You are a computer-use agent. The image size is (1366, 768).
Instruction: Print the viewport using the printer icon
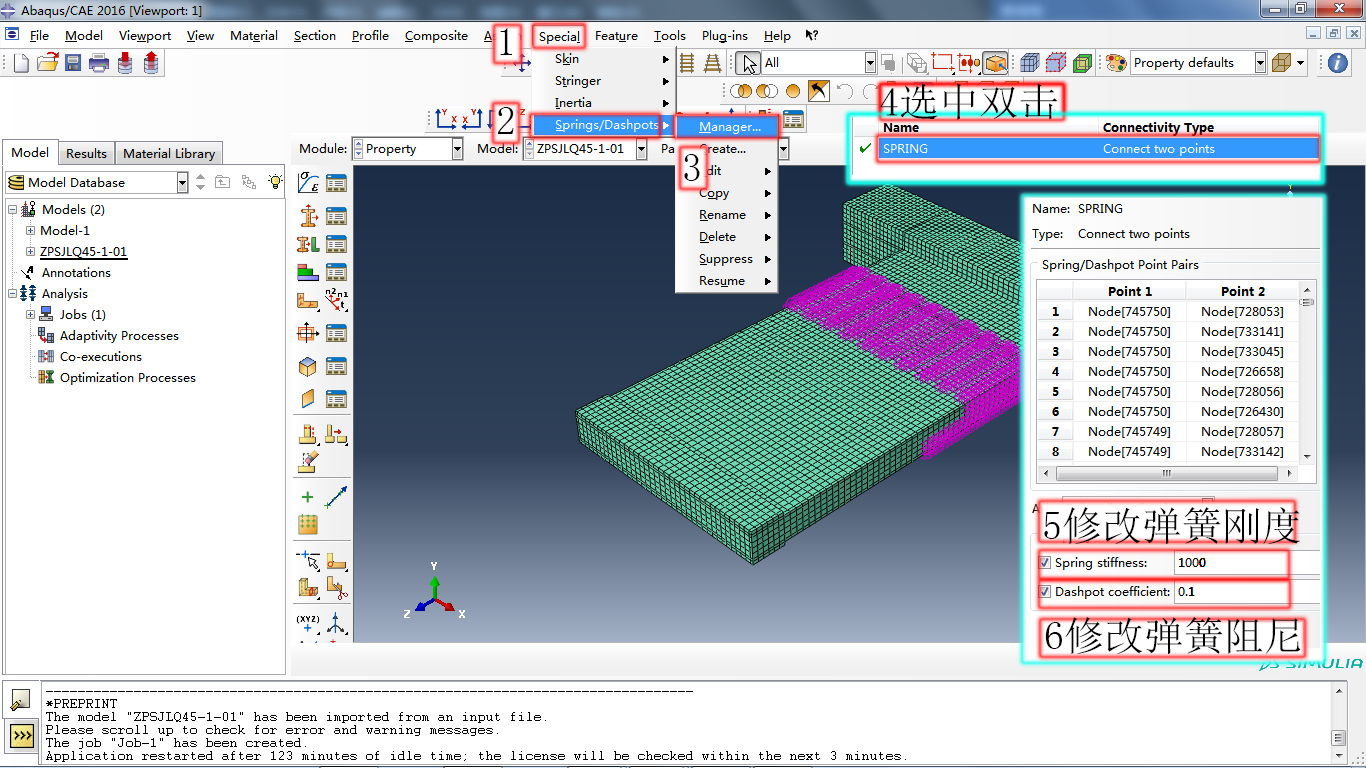click(x=99, y=63)
